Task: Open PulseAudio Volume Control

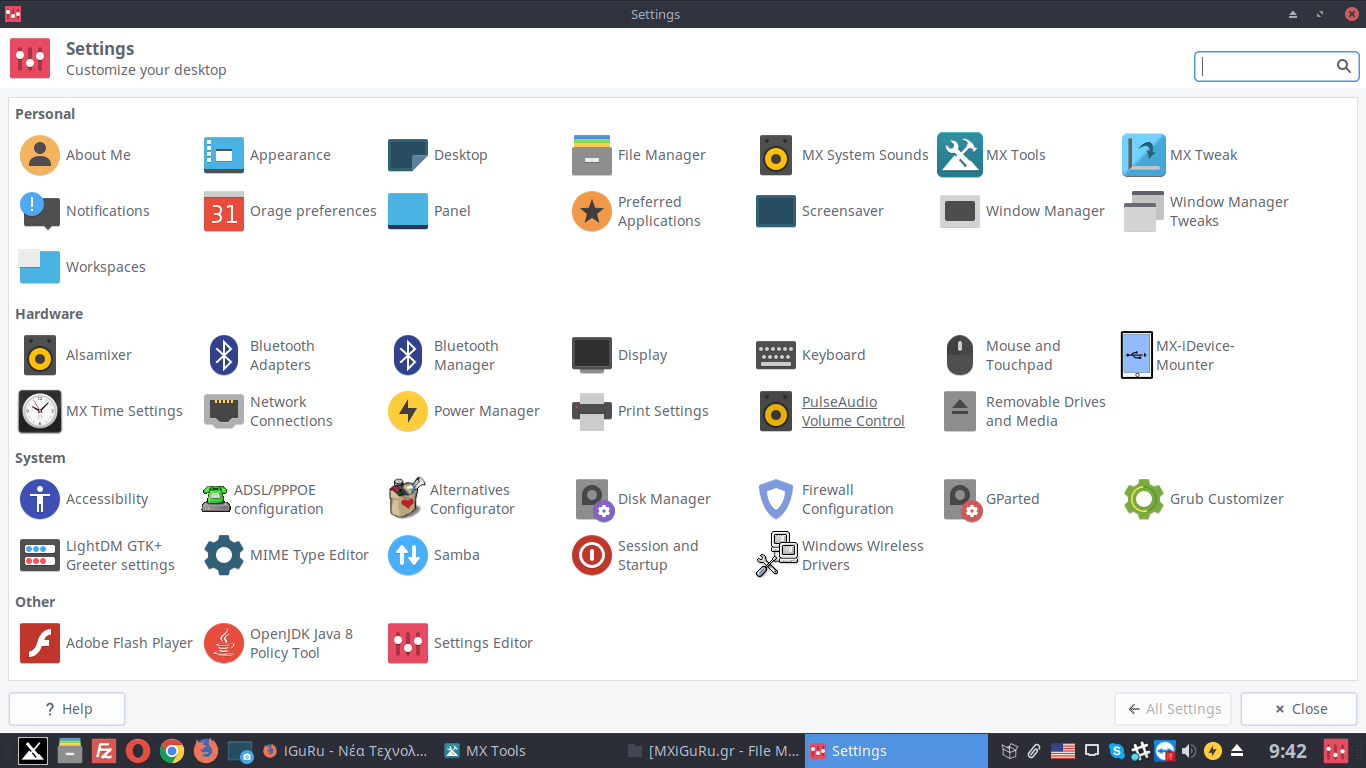Action: pyautogui.click(x=831, y=411)
